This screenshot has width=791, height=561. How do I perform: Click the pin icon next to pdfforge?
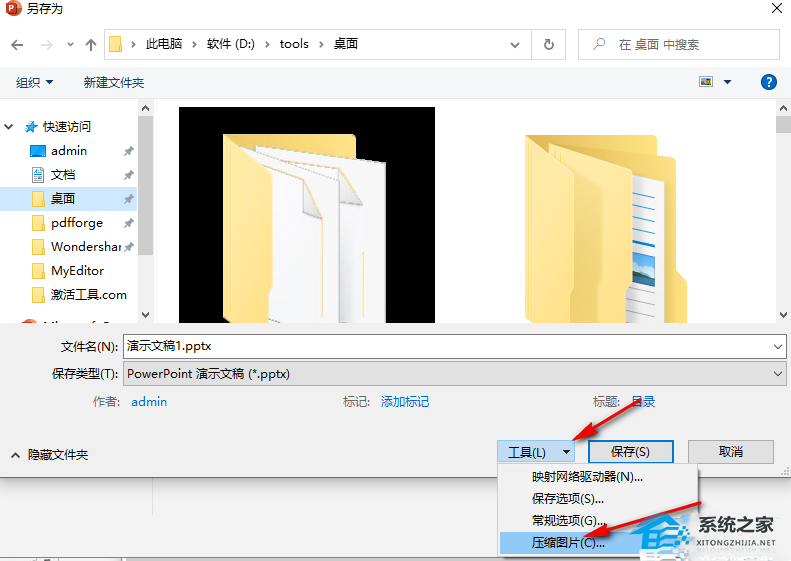tap(129, 222)
